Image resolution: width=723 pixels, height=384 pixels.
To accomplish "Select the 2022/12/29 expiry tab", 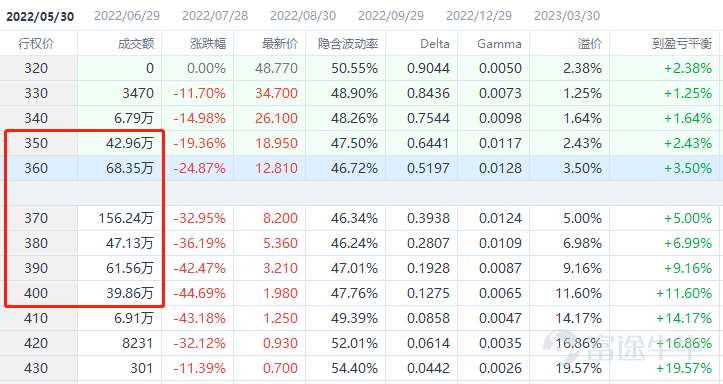I will (x=479, y=16).
